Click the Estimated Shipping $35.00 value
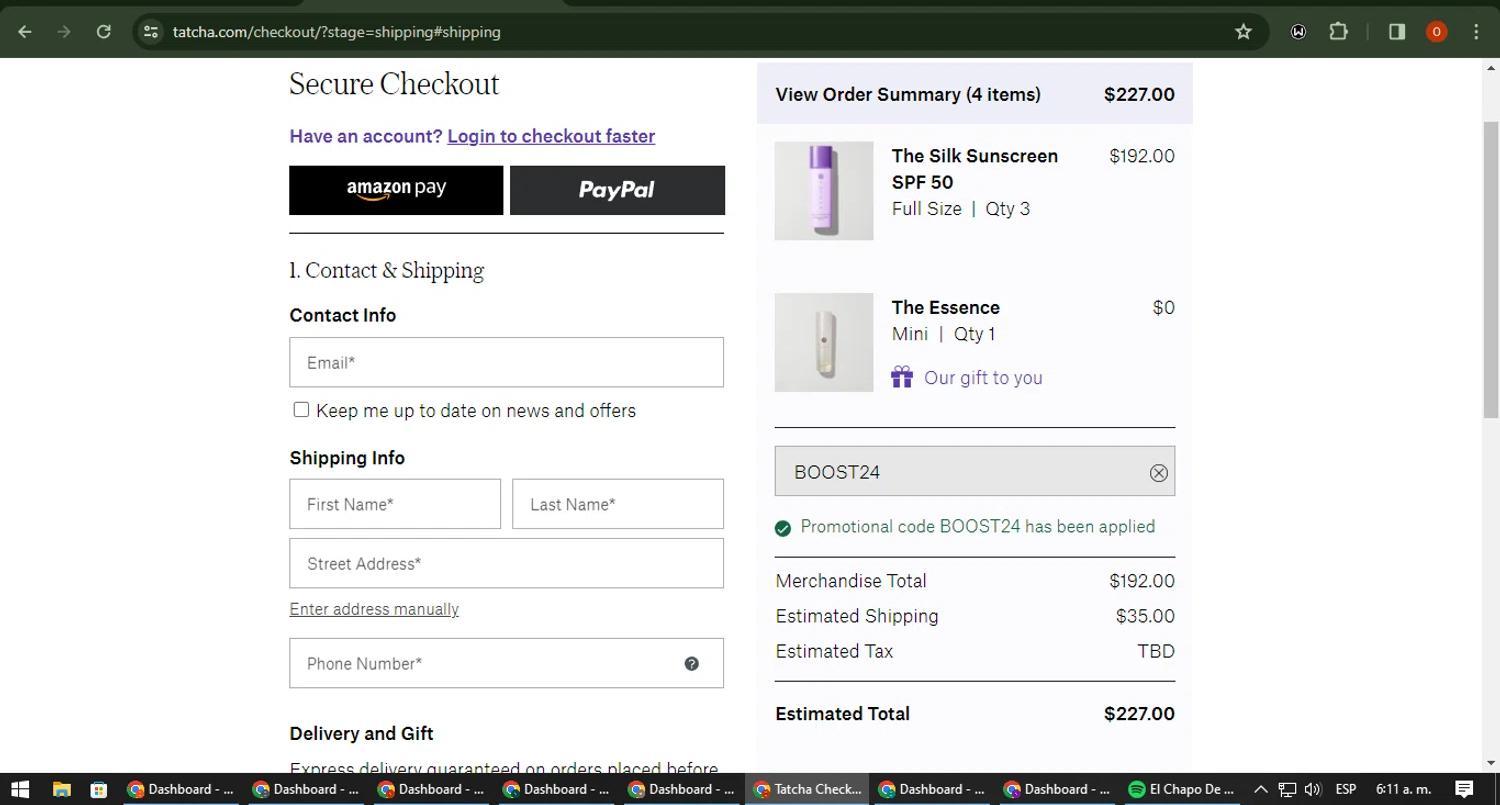The image size is (1500, 805). pyautogui.click(x=1145, y=616)
